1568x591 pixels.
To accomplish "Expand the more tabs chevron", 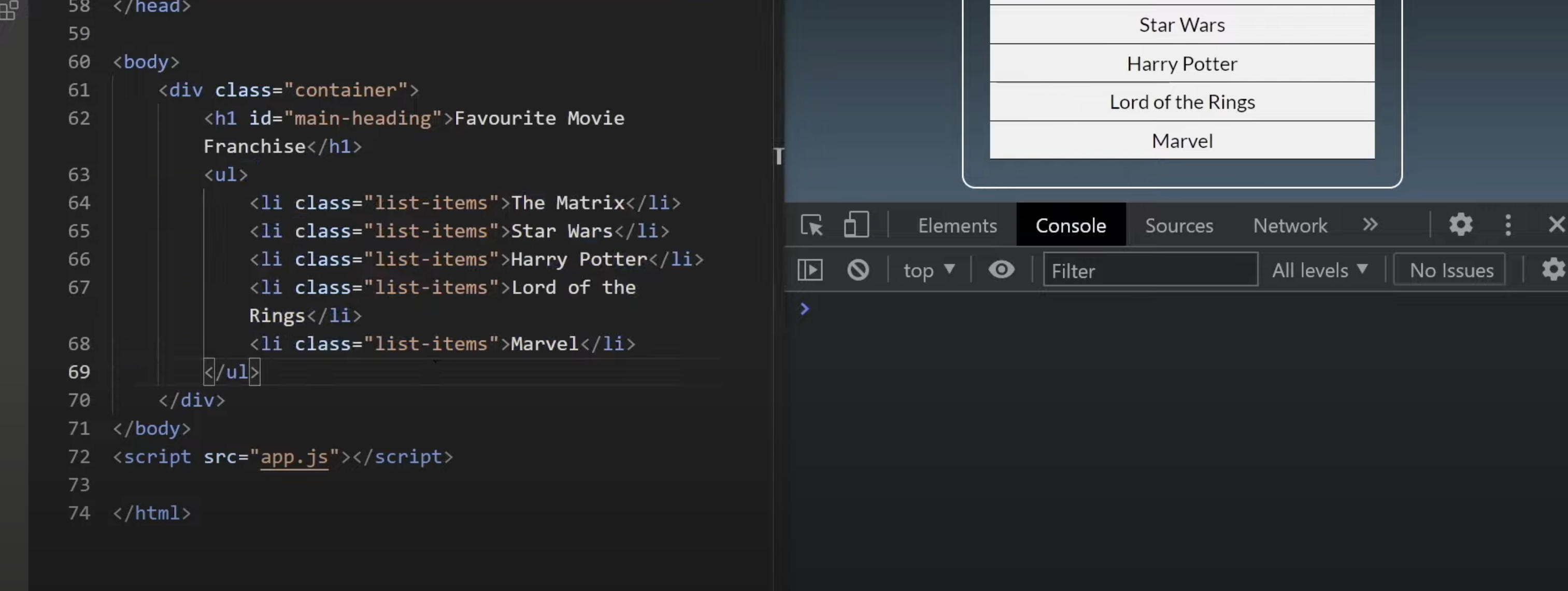I will [x=1370, y=224].
